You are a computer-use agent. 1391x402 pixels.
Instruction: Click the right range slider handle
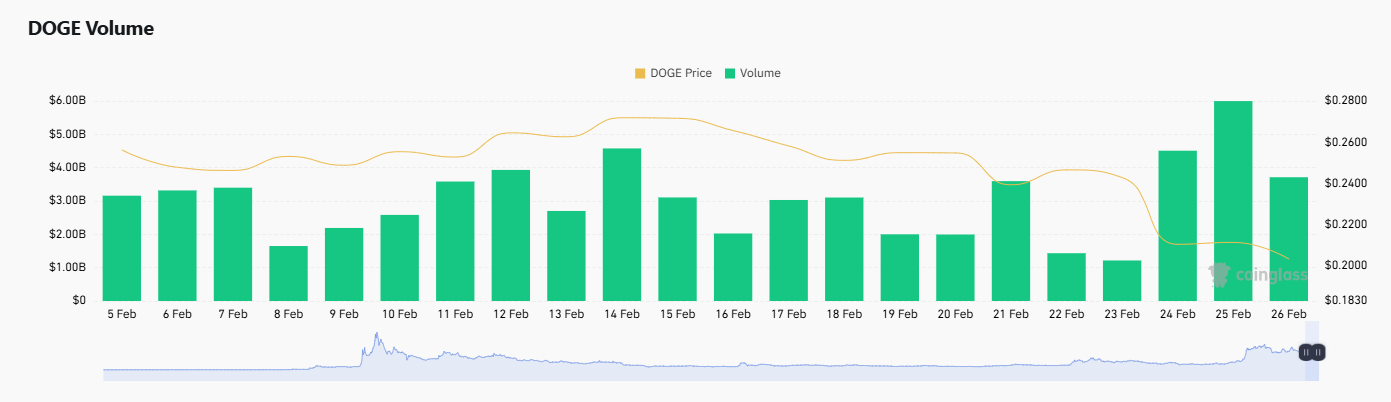1319,352
